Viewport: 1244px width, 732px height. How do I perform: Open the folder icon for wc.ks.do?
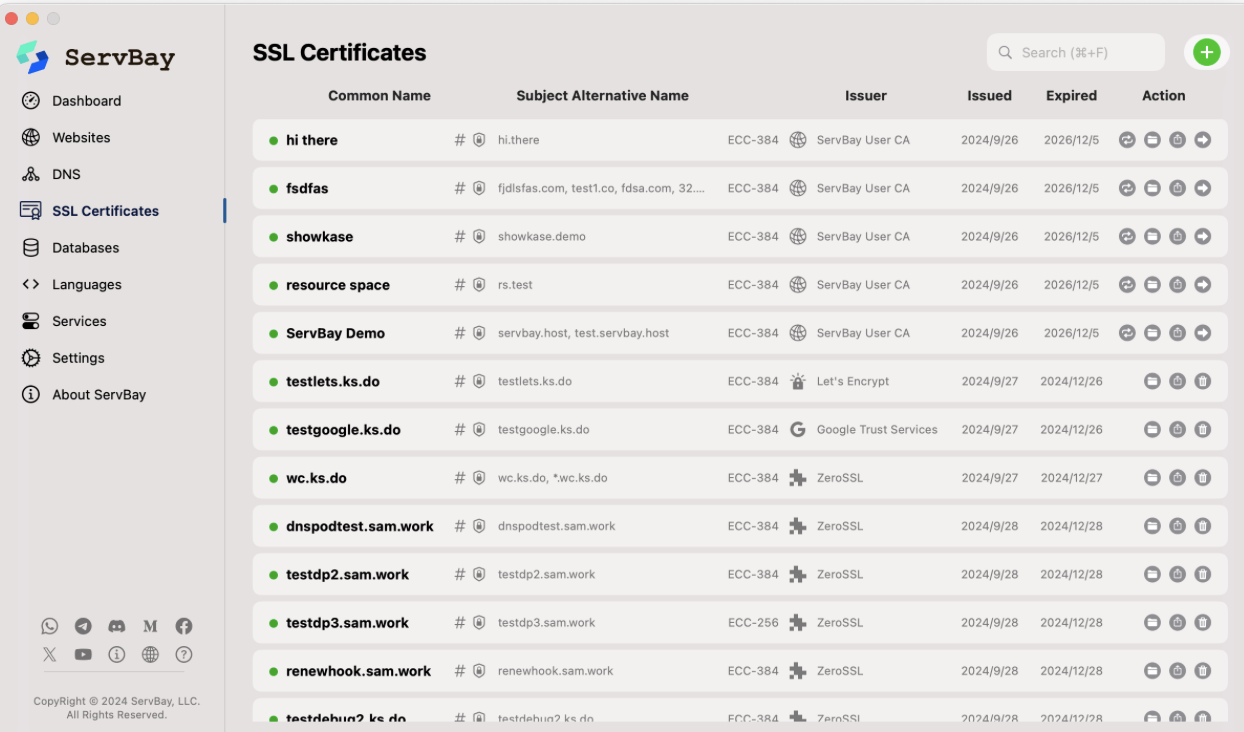(1152, 478)
